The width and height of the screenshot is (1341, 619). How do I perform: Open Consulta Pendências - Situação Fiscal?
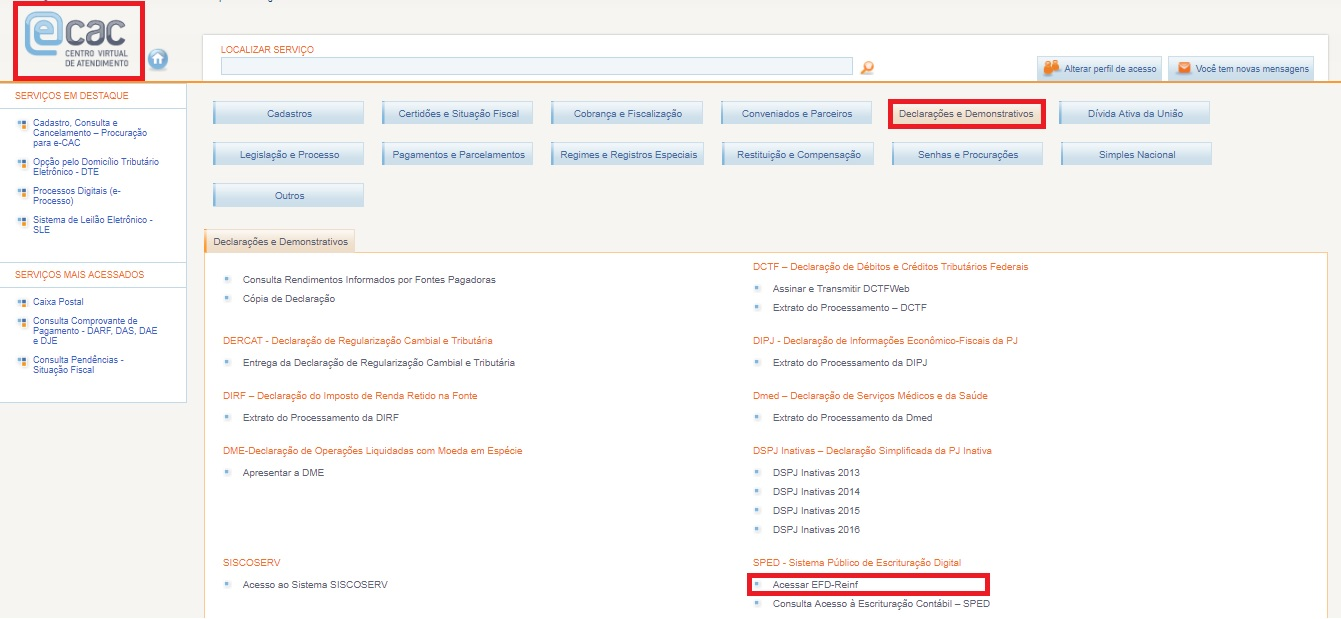point(78,365)
